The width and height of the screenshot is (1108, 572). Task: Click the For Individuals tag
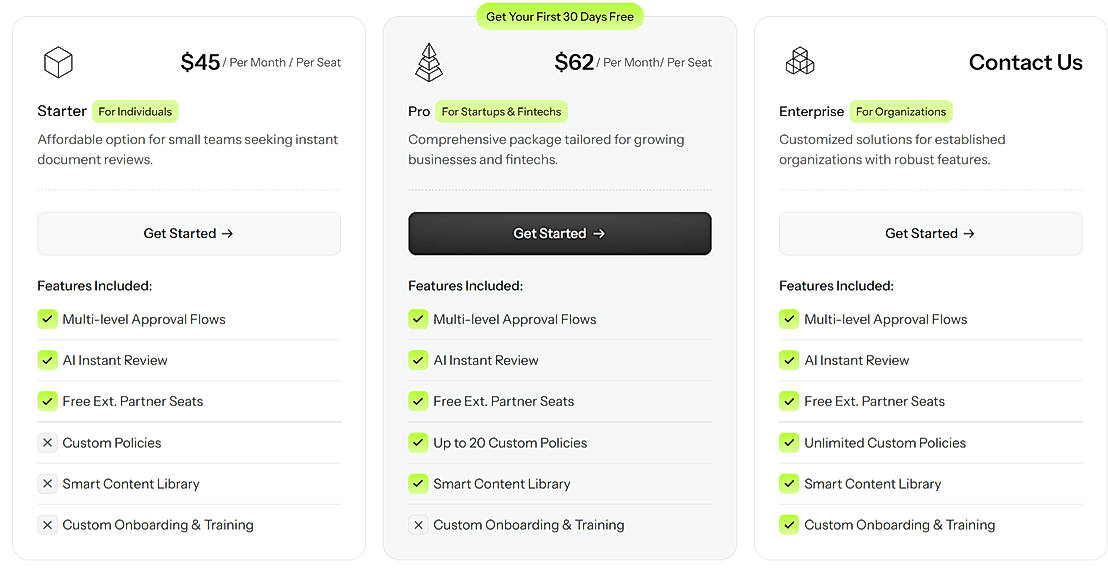(x=135, y=112)
